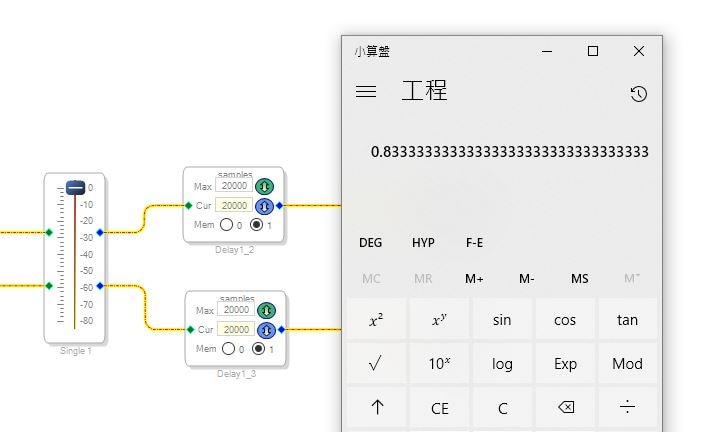Toggle DEG angle mode on the calculator
The image size is (704, 432).
coord(370,243)
